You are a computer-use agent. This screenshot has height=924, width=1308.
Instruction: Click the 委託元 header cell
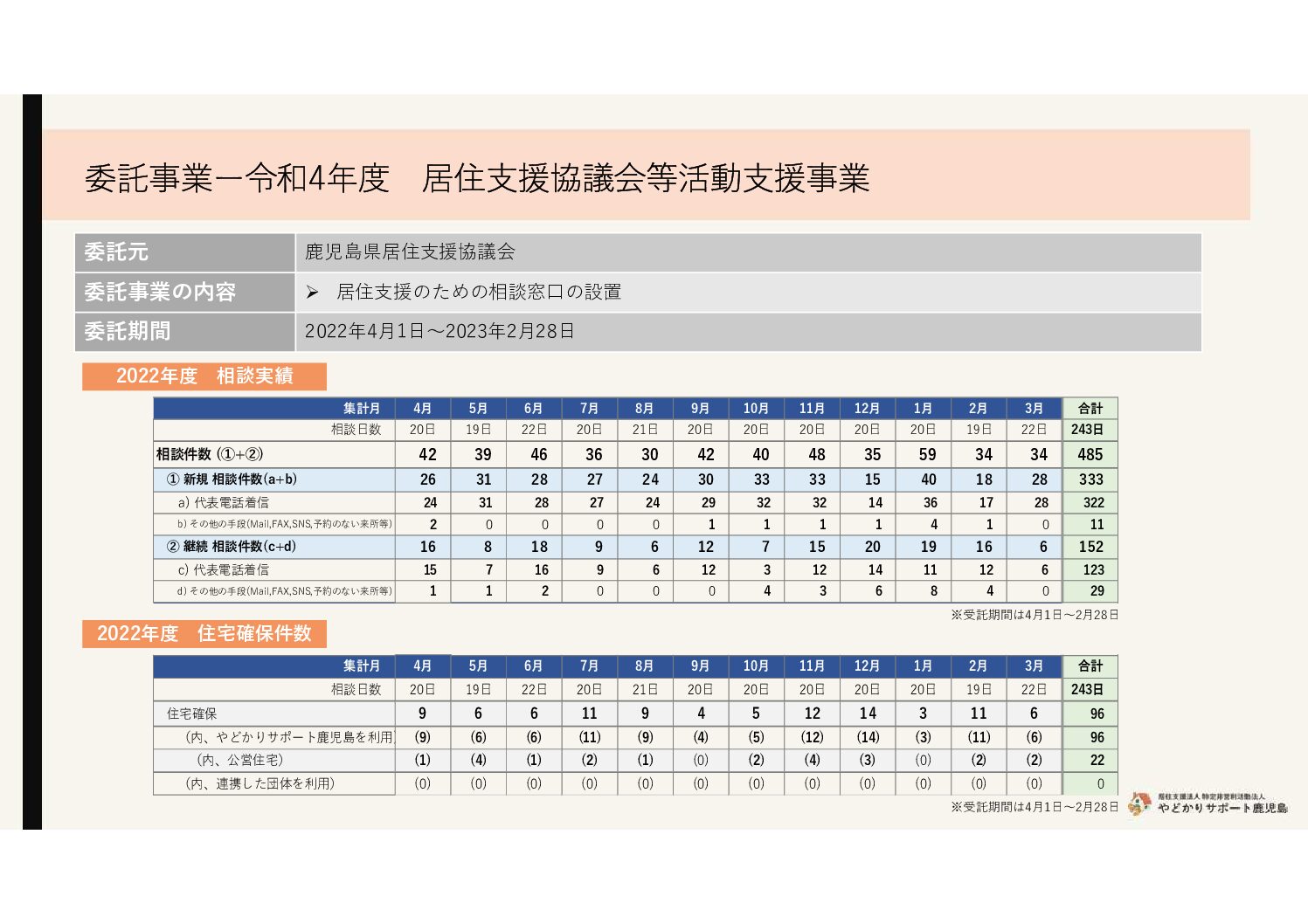(185, 252)
